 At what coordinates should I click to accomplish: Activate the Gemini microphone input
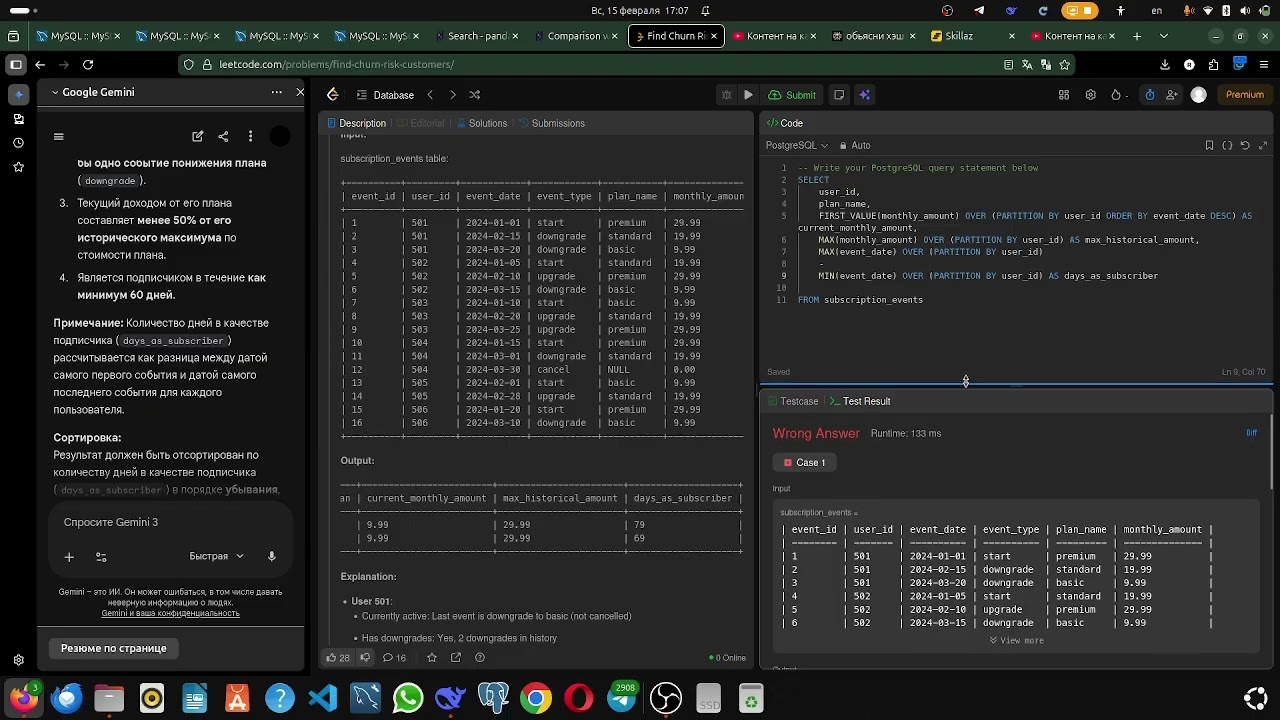click(x=271, y=556)
